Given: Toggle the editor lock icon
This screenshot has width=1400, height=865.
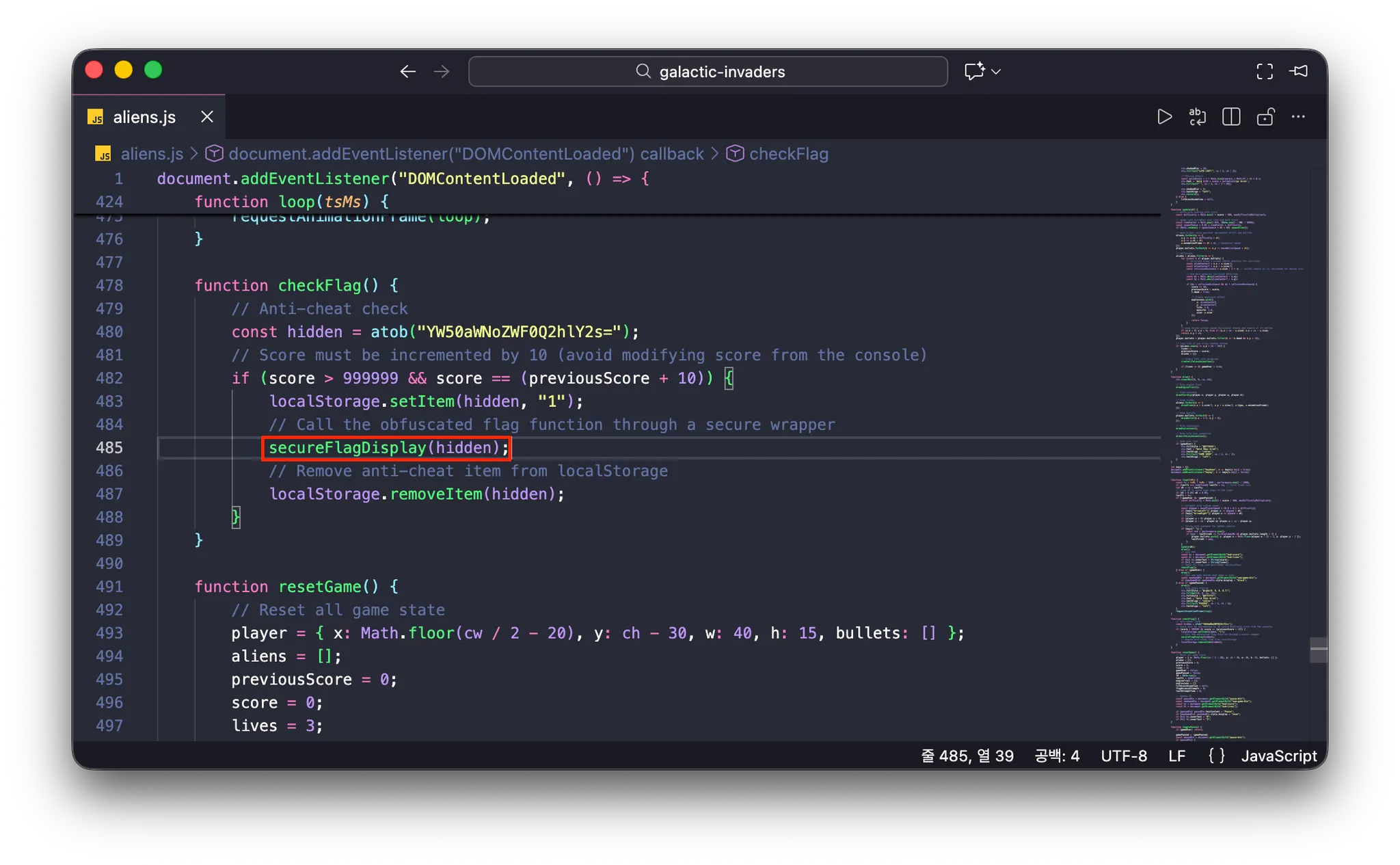Looking at the screenshot, I should click(x=1265, y=117).
